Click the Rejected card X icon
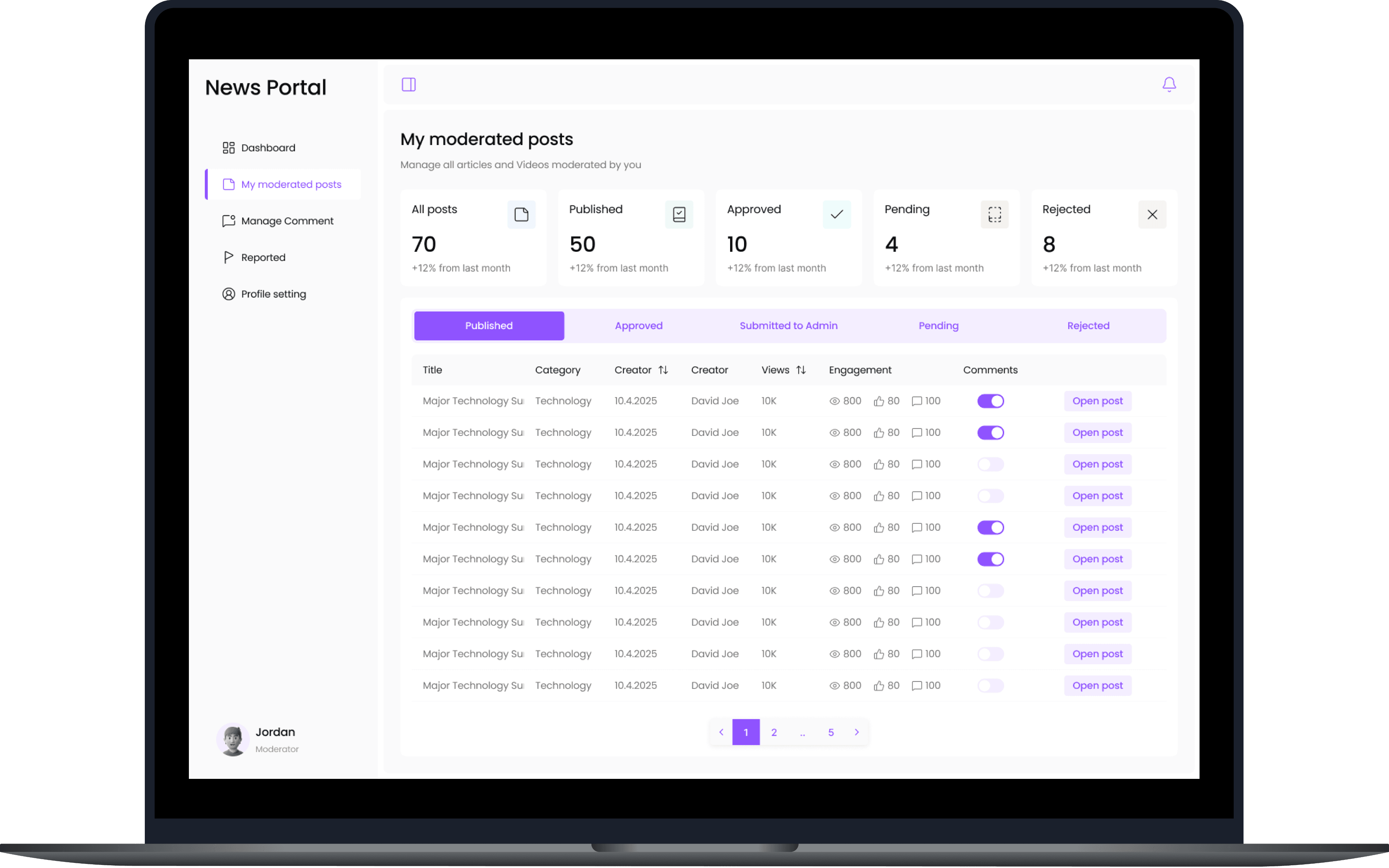The image size is (1389, 868). tap(1152, 215)
